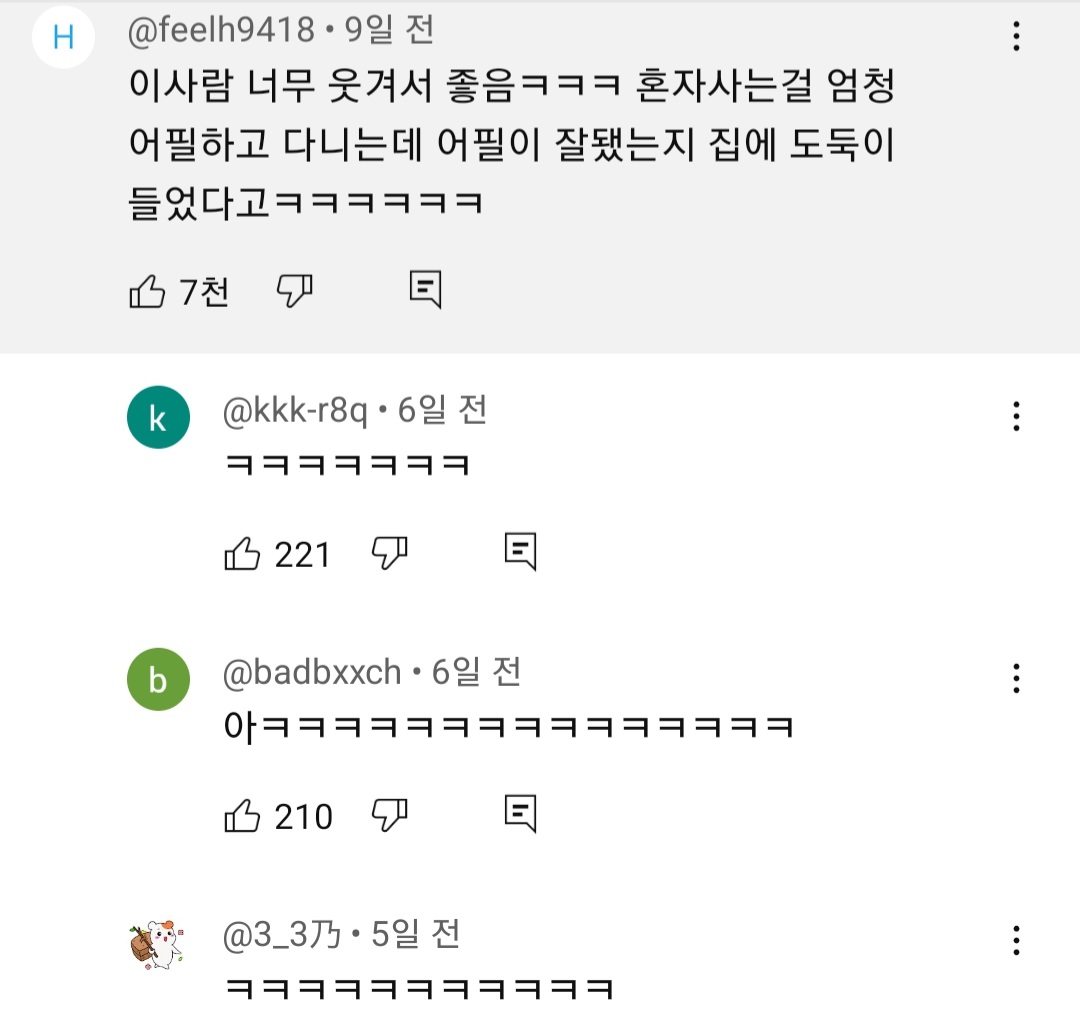The image size is (1080, 1029).
Task: Reply to the @kkk-r8q comment
Action: (520, 551)
